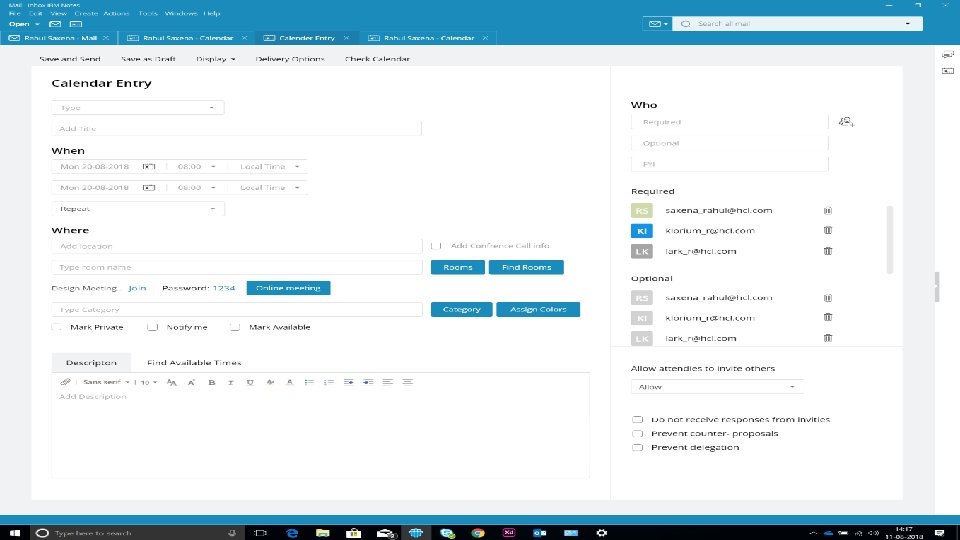The width and height of the screenshot is (960, 540).
Task: Delete lark_r@hcl.com under Required list
Action: click(x=828, y=251)
